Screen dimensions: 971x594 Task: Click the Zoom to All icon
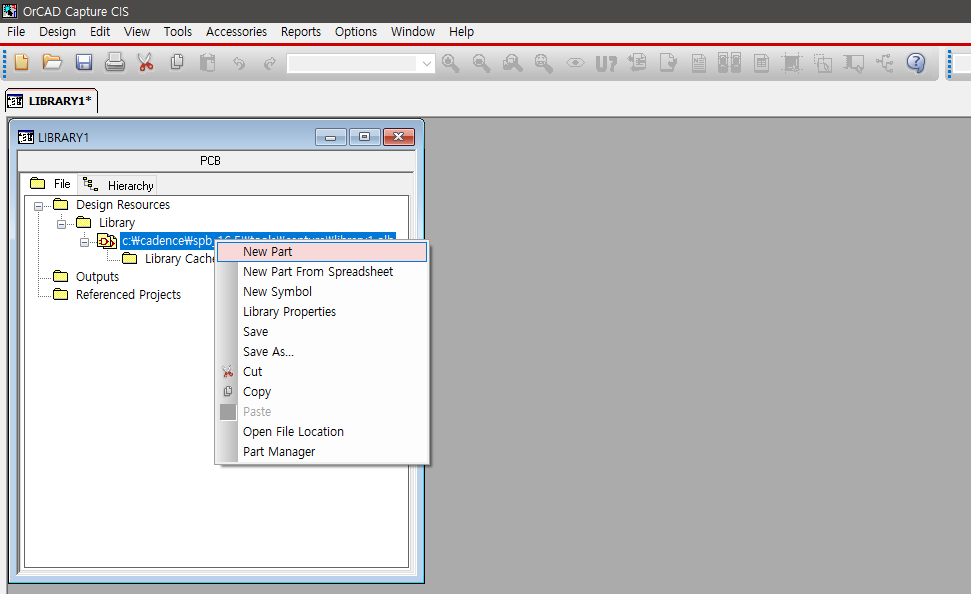544,63
